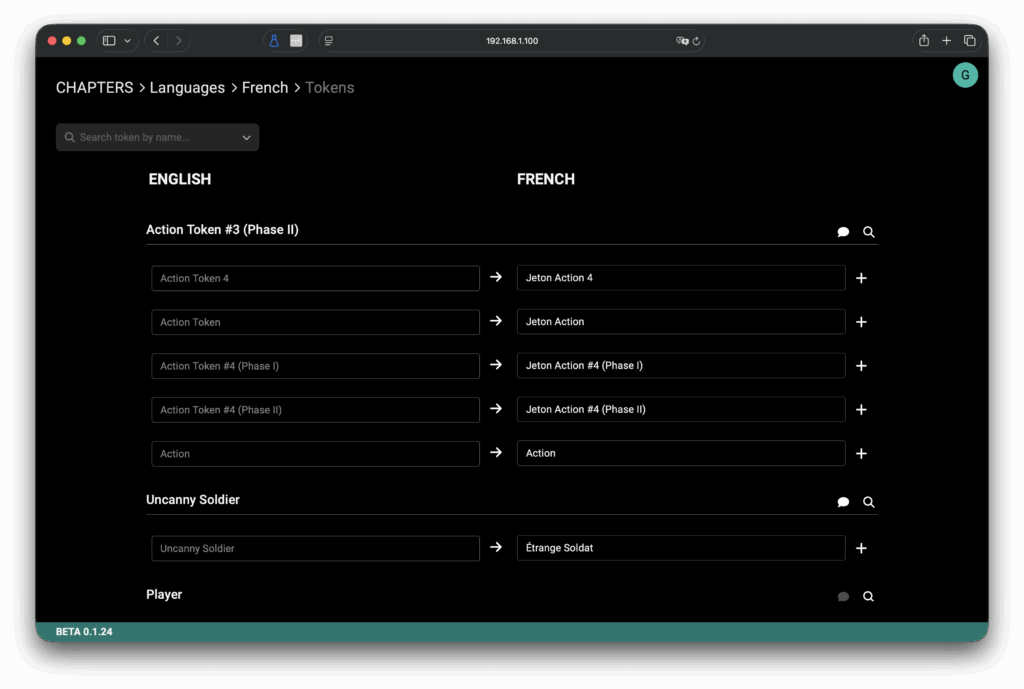This screenshot has width=1024, height=689.
Task: Add translation with plus next to Jeton Action 4
Action: [861, 278]
